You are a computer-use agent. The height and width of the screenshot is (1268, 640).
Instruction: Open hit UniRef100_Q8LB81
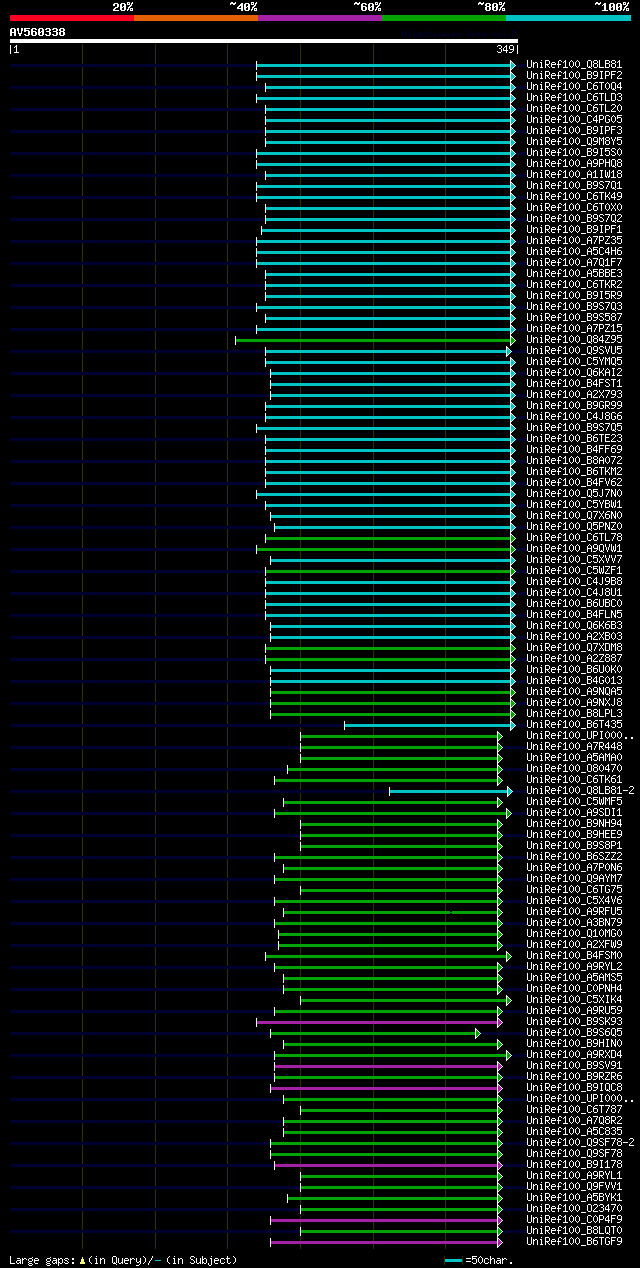574,65
